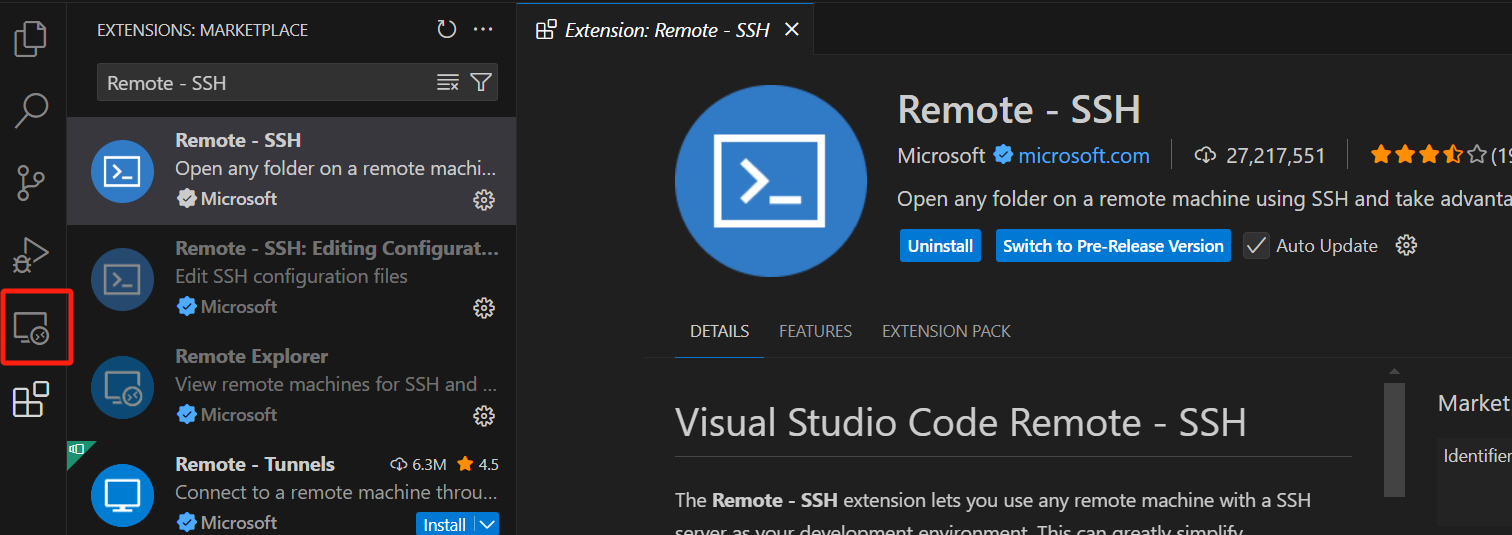
Task: Click Remote - SSH list item terminal icon
Action: point(122,171)
